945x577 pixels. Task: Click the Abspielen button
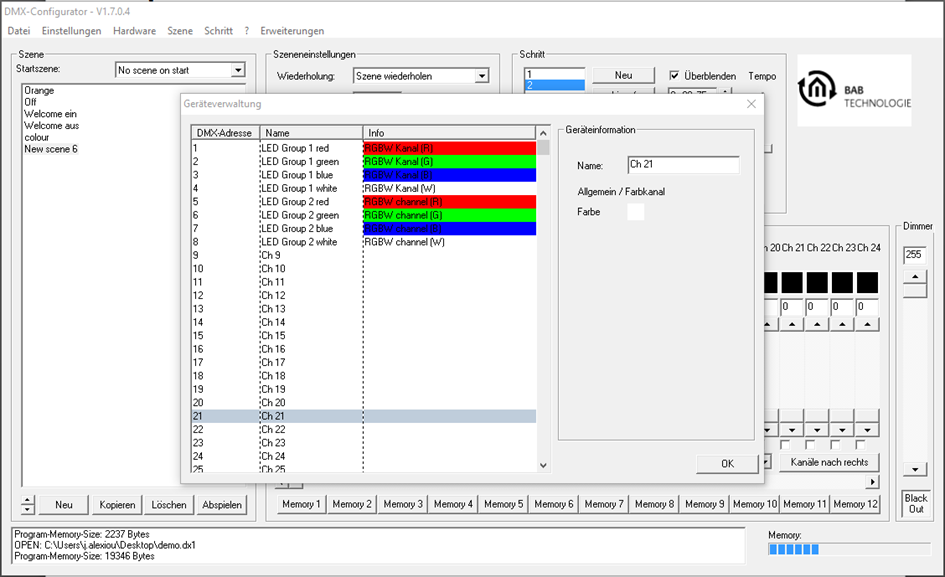(x=222, y=505)
